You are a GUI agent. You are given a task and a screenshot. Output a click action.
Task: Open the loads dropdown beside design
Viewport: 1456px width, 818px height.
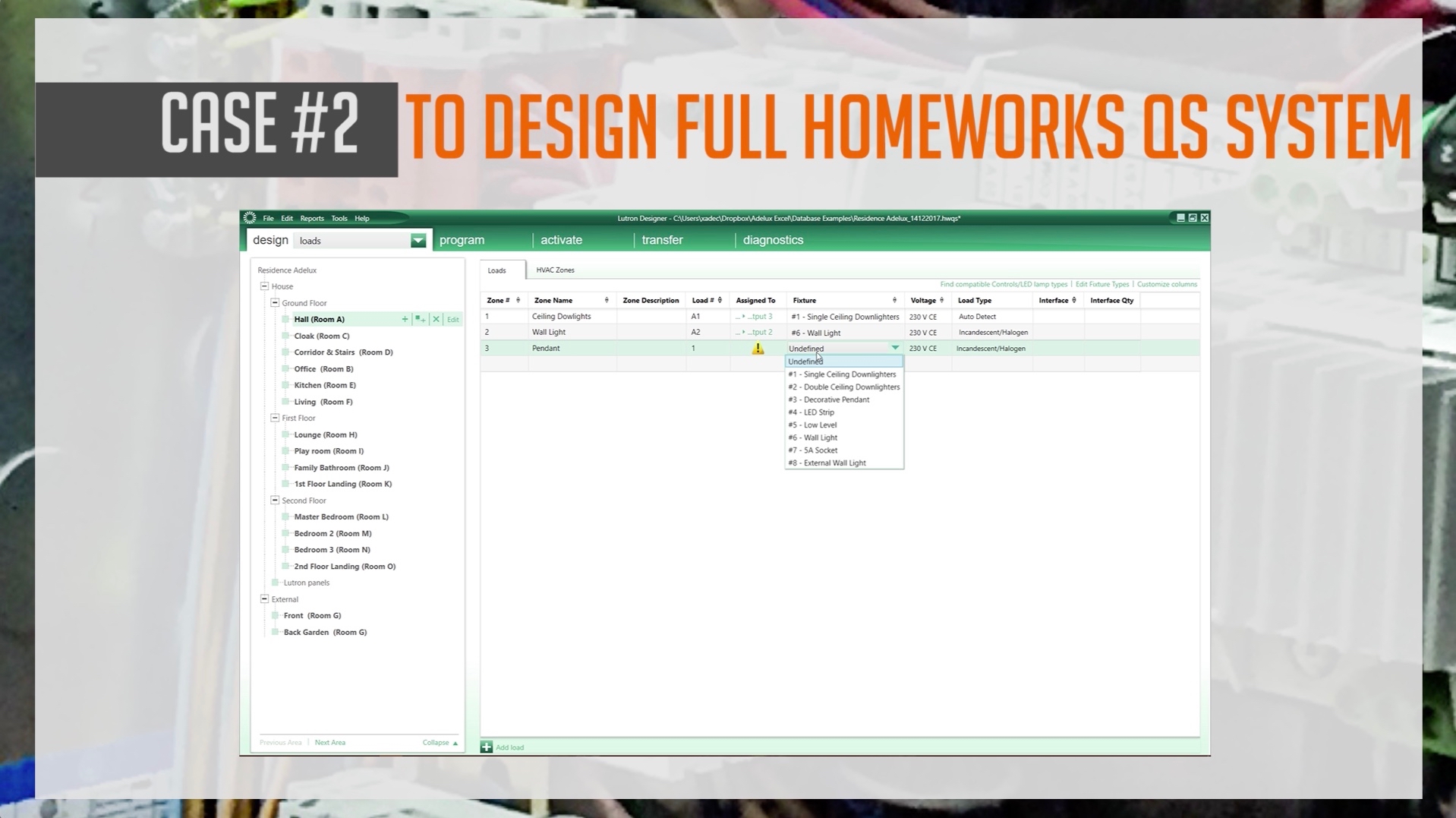pyautogui.click(x=418, y=241)
